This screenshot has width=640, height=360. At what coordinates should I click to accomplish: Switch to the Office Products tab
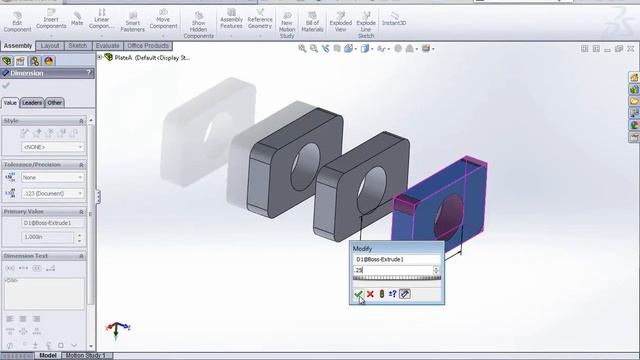(x=148, y=46)
